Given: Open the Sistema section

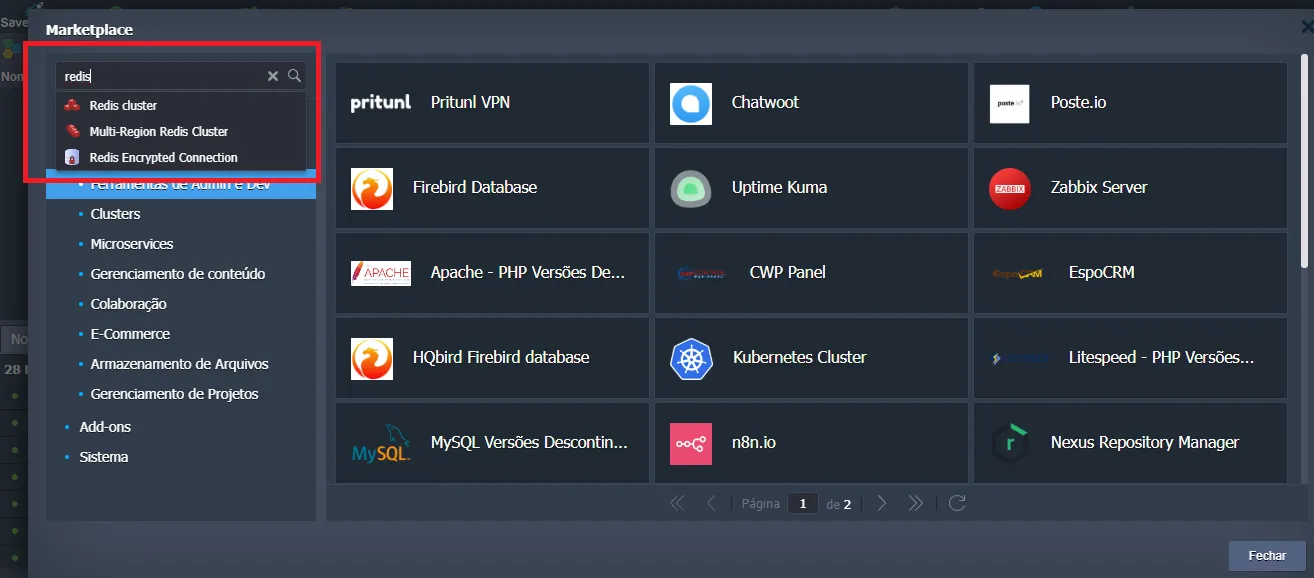Looking at the screenshot, I should [x=104, y=457].
